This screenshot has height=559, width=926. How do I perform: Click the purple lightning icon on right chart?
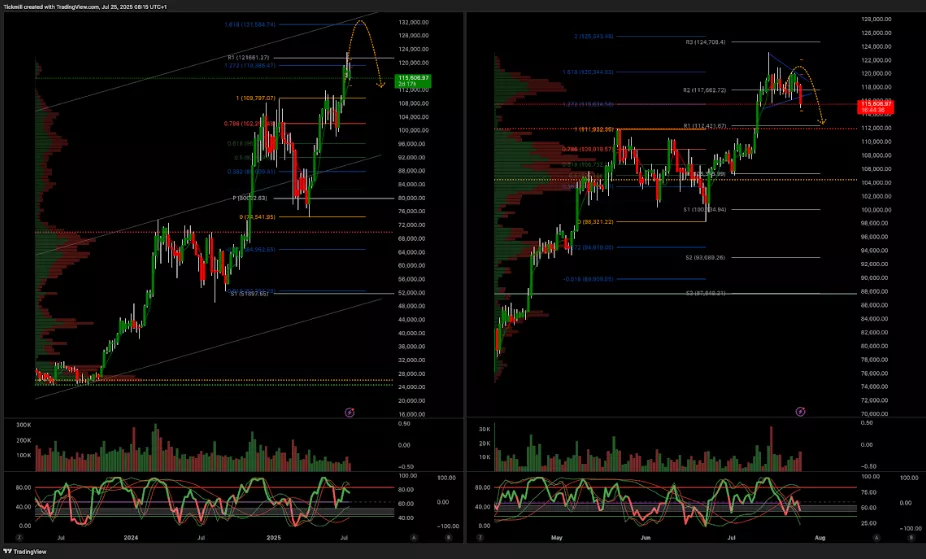(800, 411)
